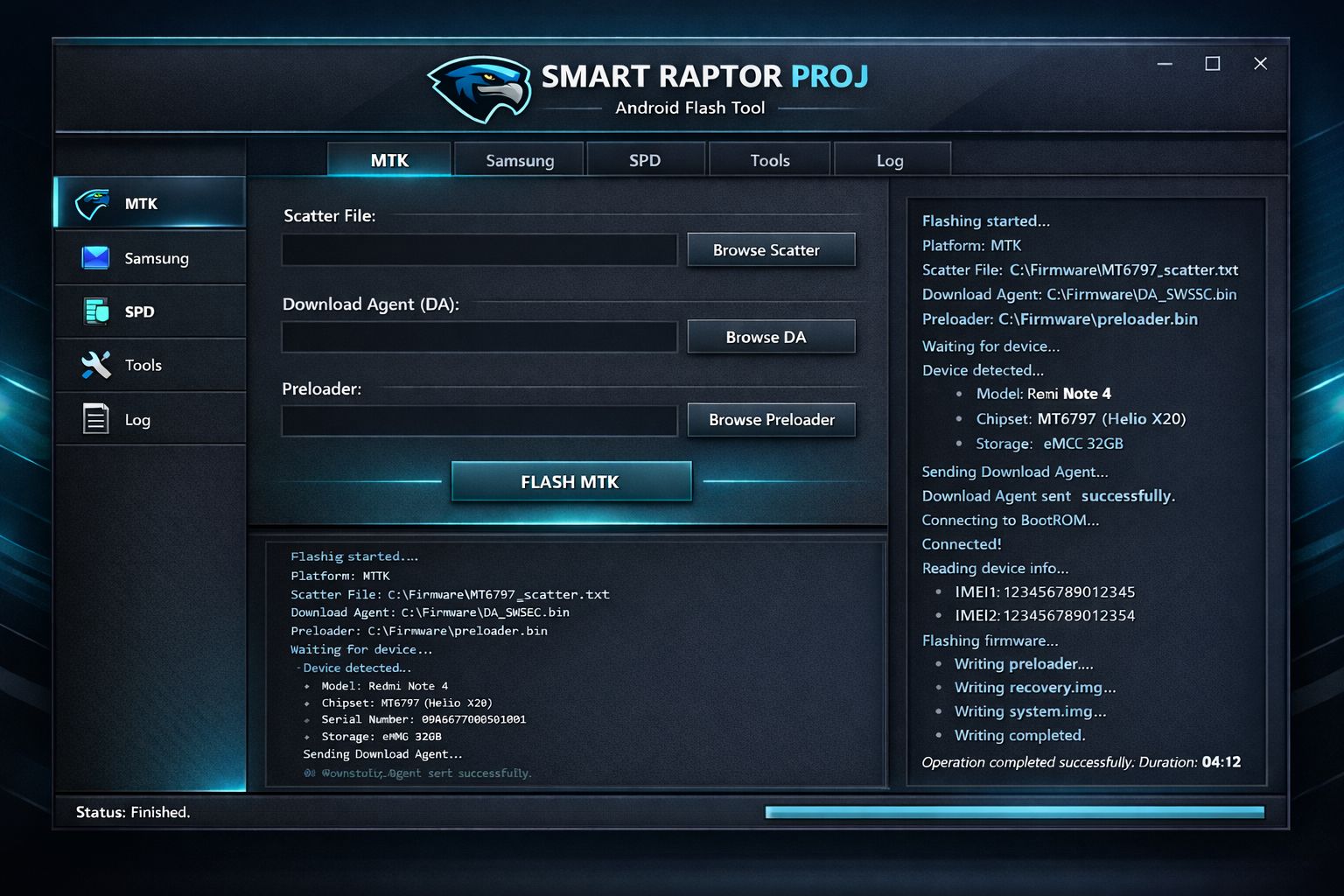
Task: Switch to the Samsung tab
Action: [520, 160]
